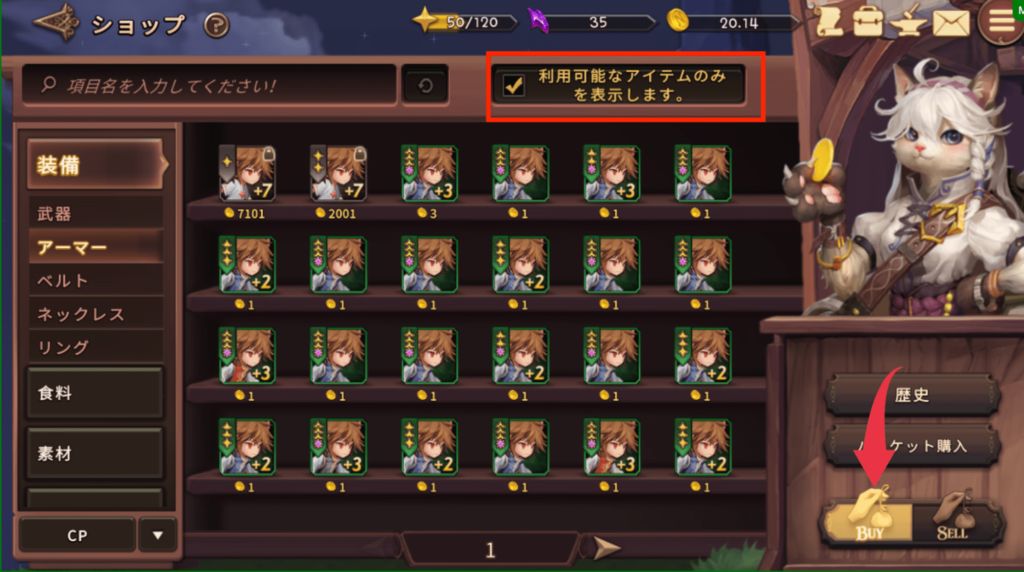Open the CP sort selector
Screen dimensions: 1024x572
[x=77, y=535]
